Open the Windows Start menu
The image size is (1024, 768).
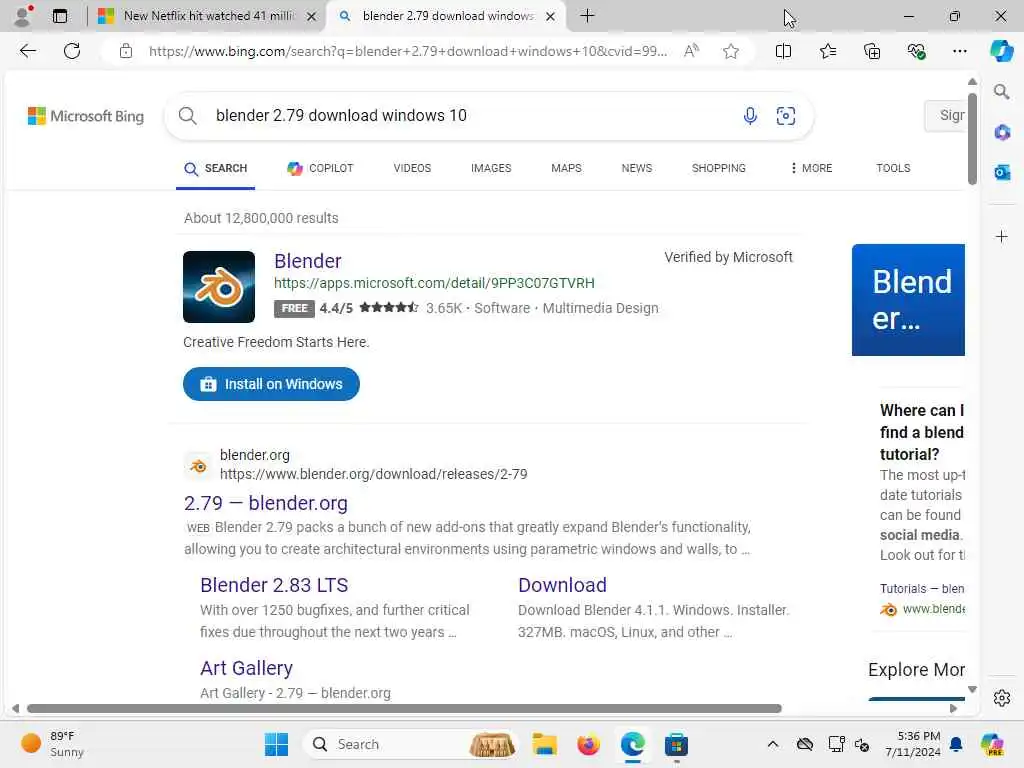pyautogui.click(x=276, y=744)
